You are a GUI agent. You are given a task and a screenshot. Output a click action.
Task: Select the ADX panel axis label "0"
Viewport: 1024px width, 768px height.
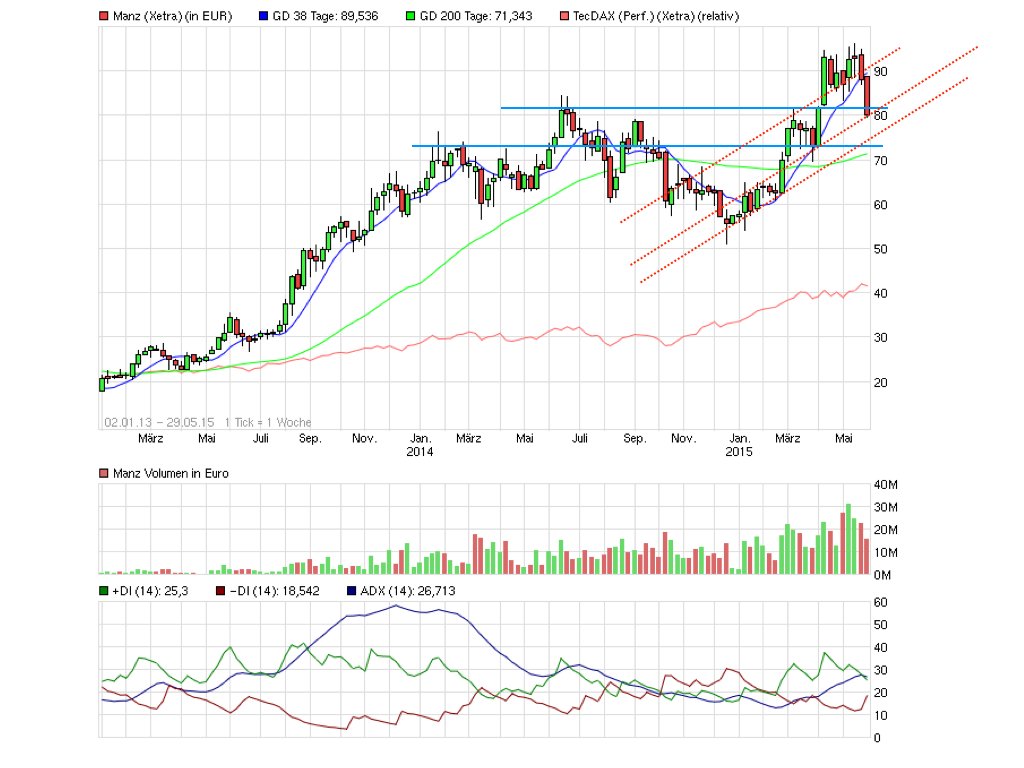877,738
